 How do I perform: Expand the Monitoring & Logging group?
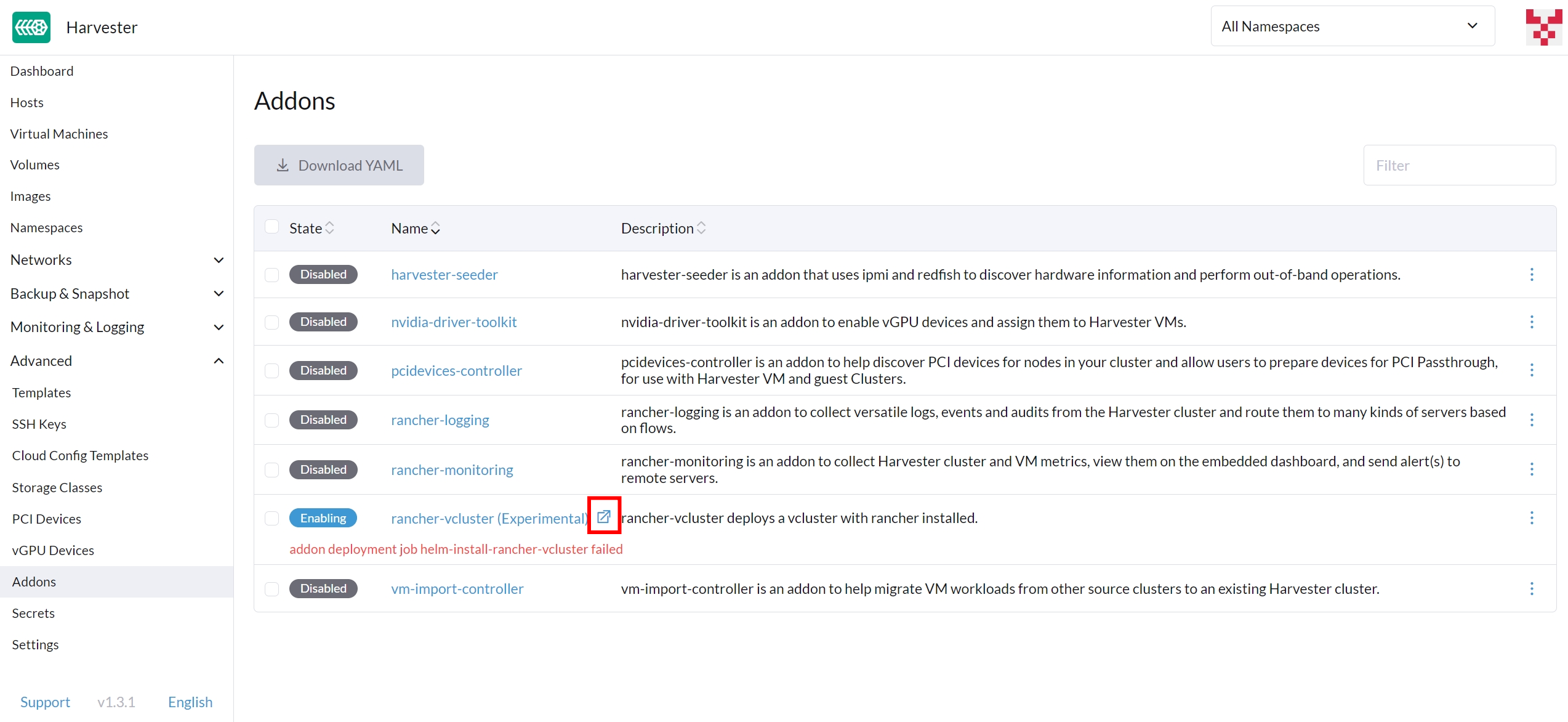pyautogui.click(x=117, y=327)
